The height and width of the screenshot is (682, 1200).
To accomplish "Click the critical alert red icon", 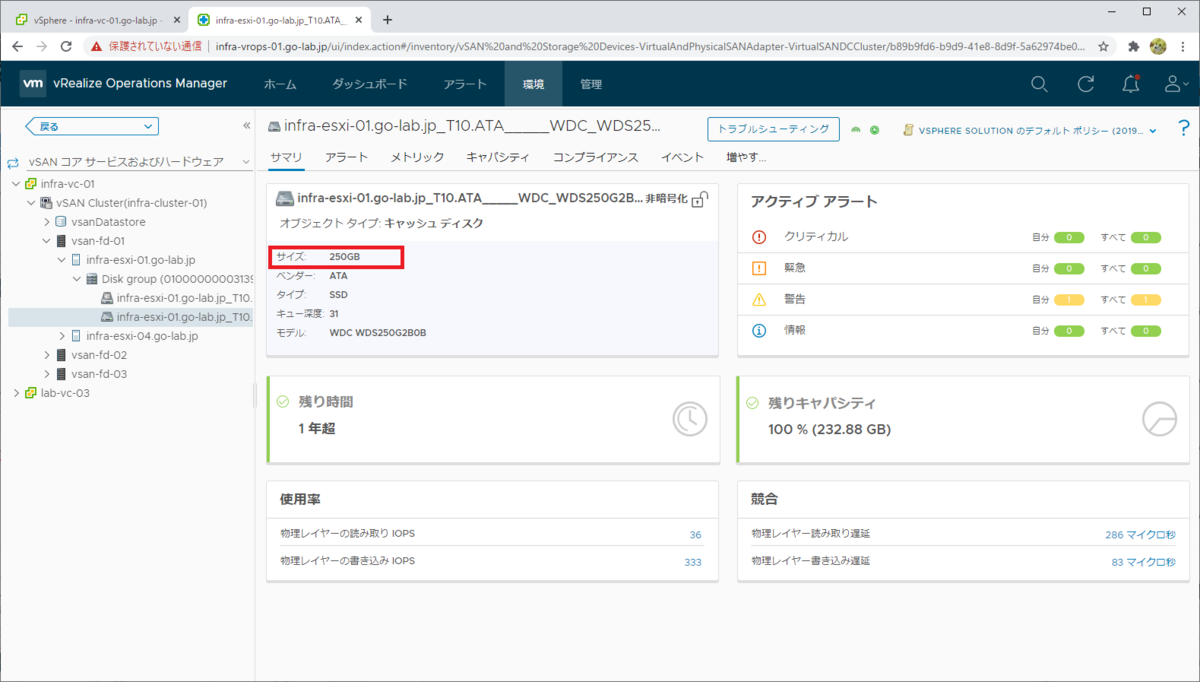I will coord(759,237).
